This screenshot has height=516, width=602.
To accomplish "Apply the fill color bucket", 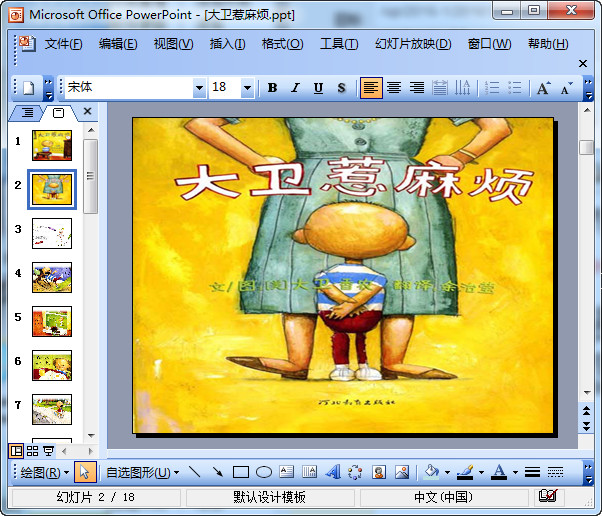I will [x=432, y=472].
